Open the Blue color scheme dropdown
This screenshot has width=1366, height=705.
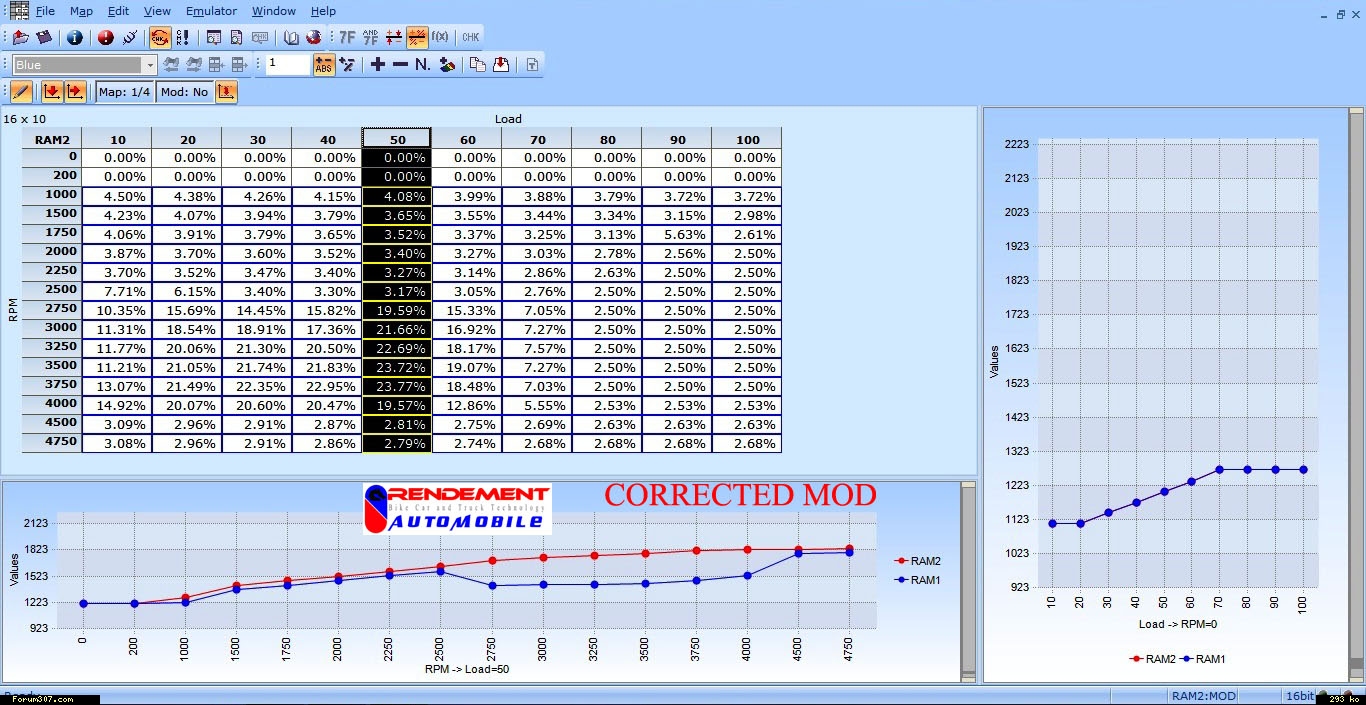pos(84,65)
